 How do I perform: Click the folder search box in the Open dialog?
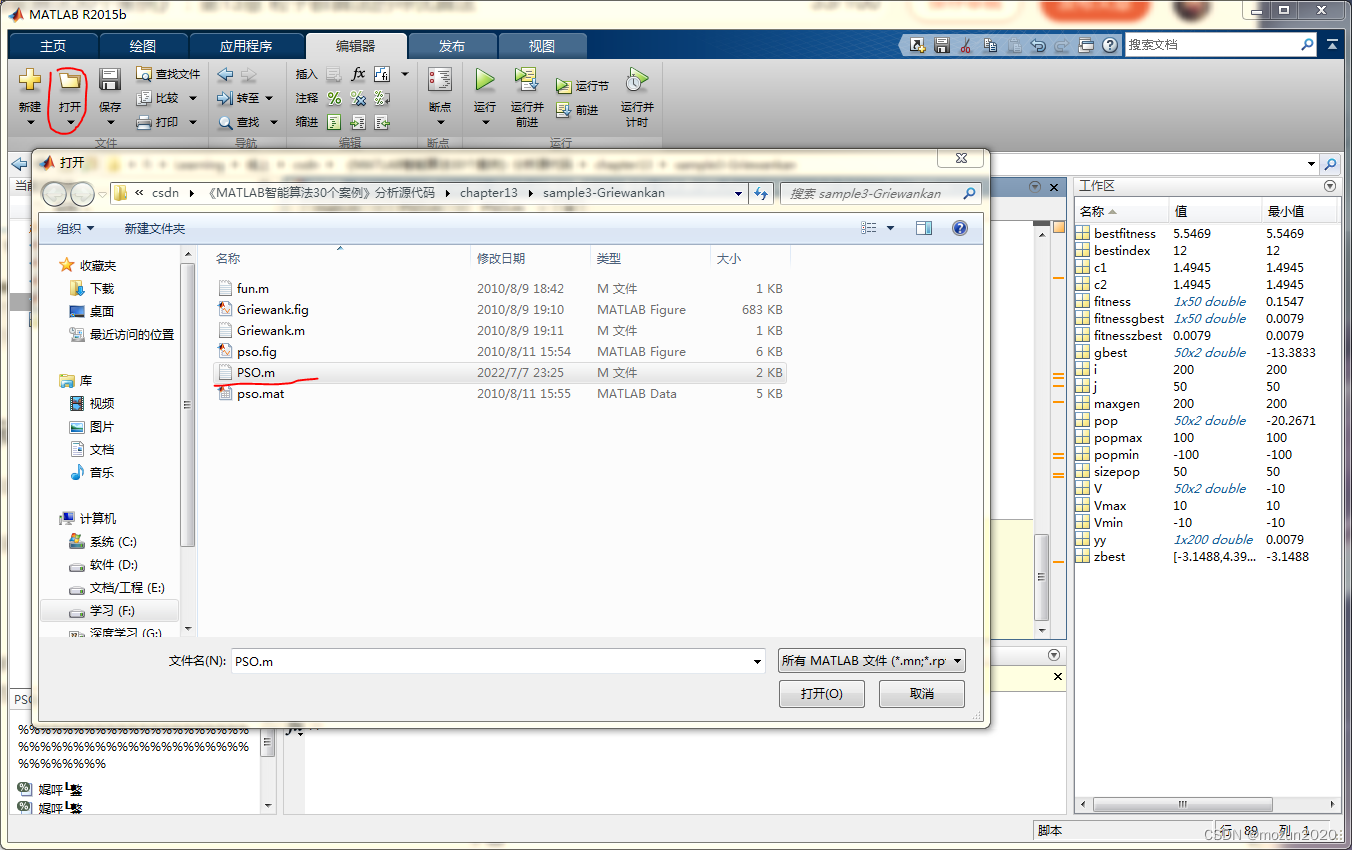[880, 193]
